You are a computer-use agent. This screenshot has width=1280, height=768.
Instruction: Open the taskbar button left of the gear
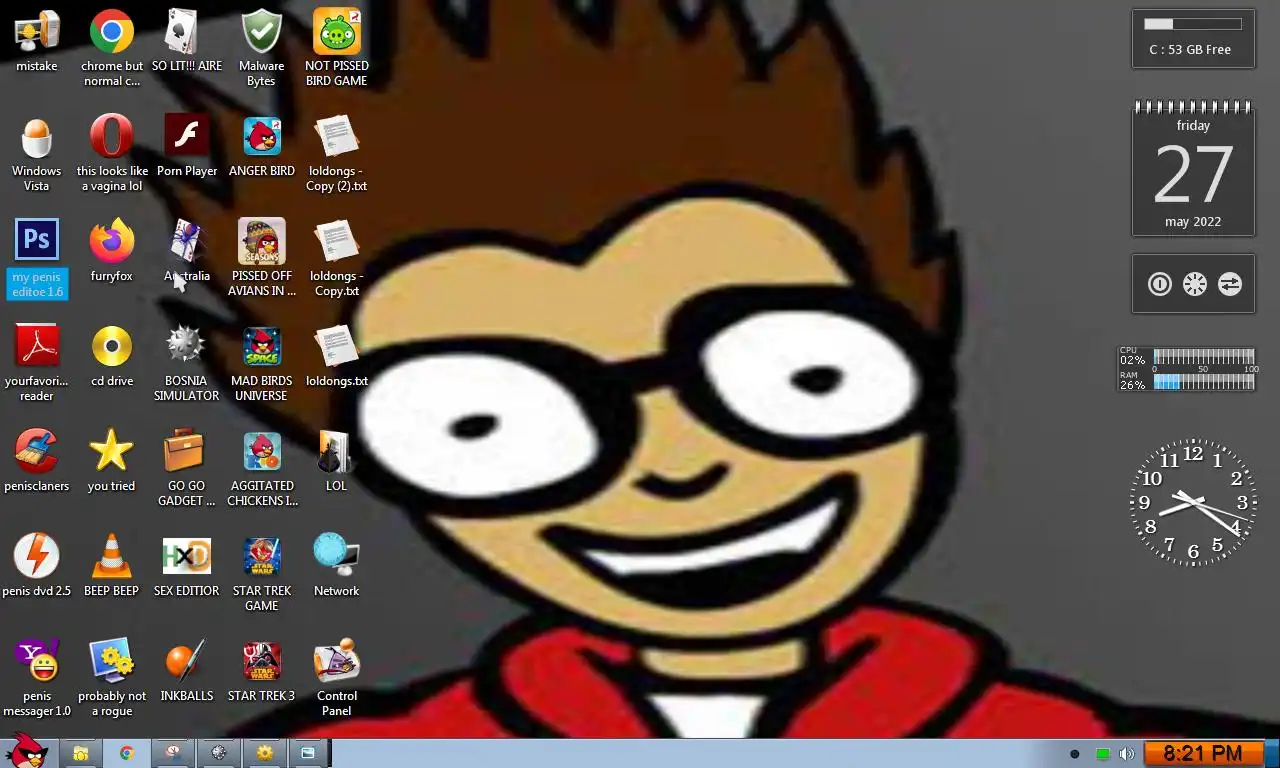click(x=219, y=753)
